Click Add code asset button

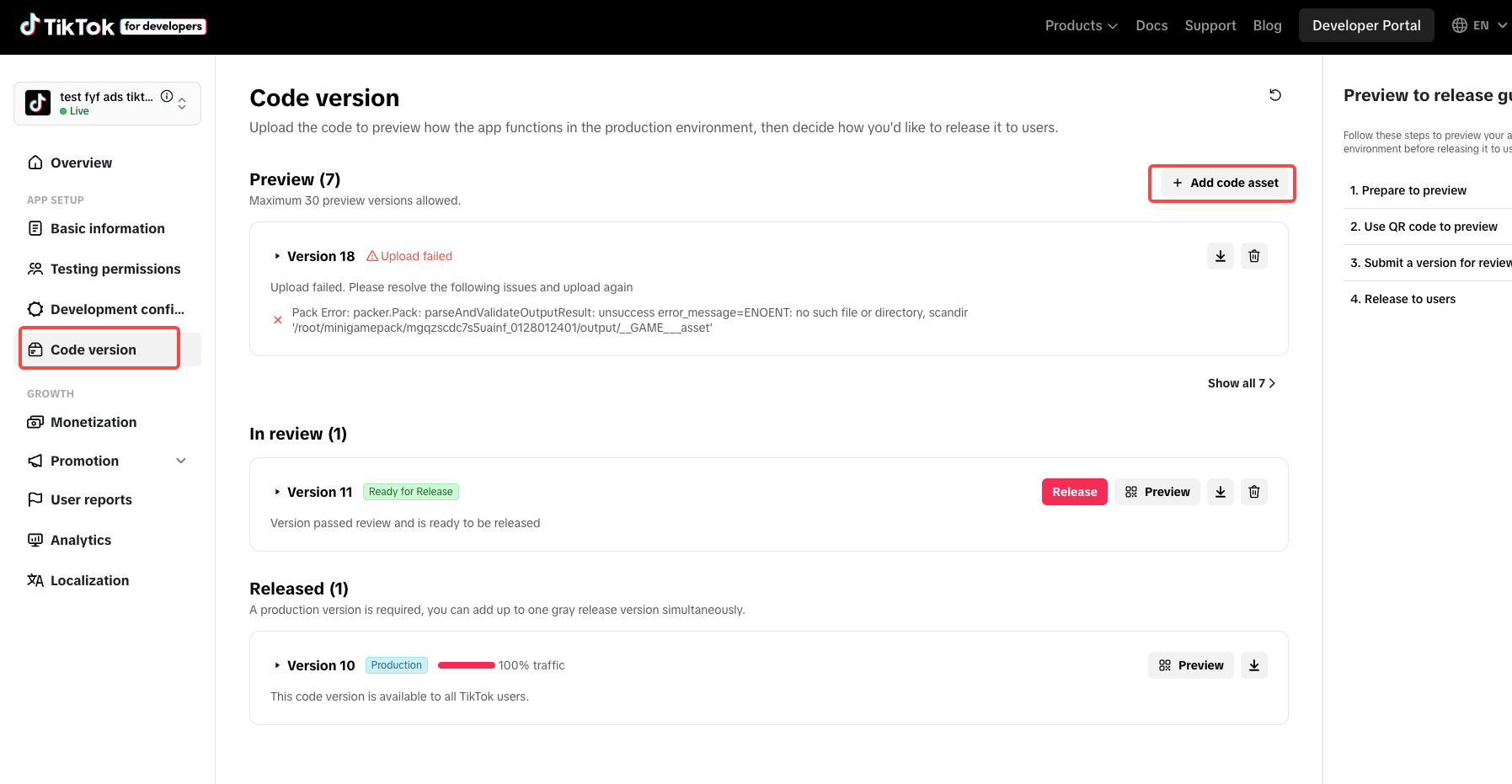pyautogui.click(x=1225, y=183)
